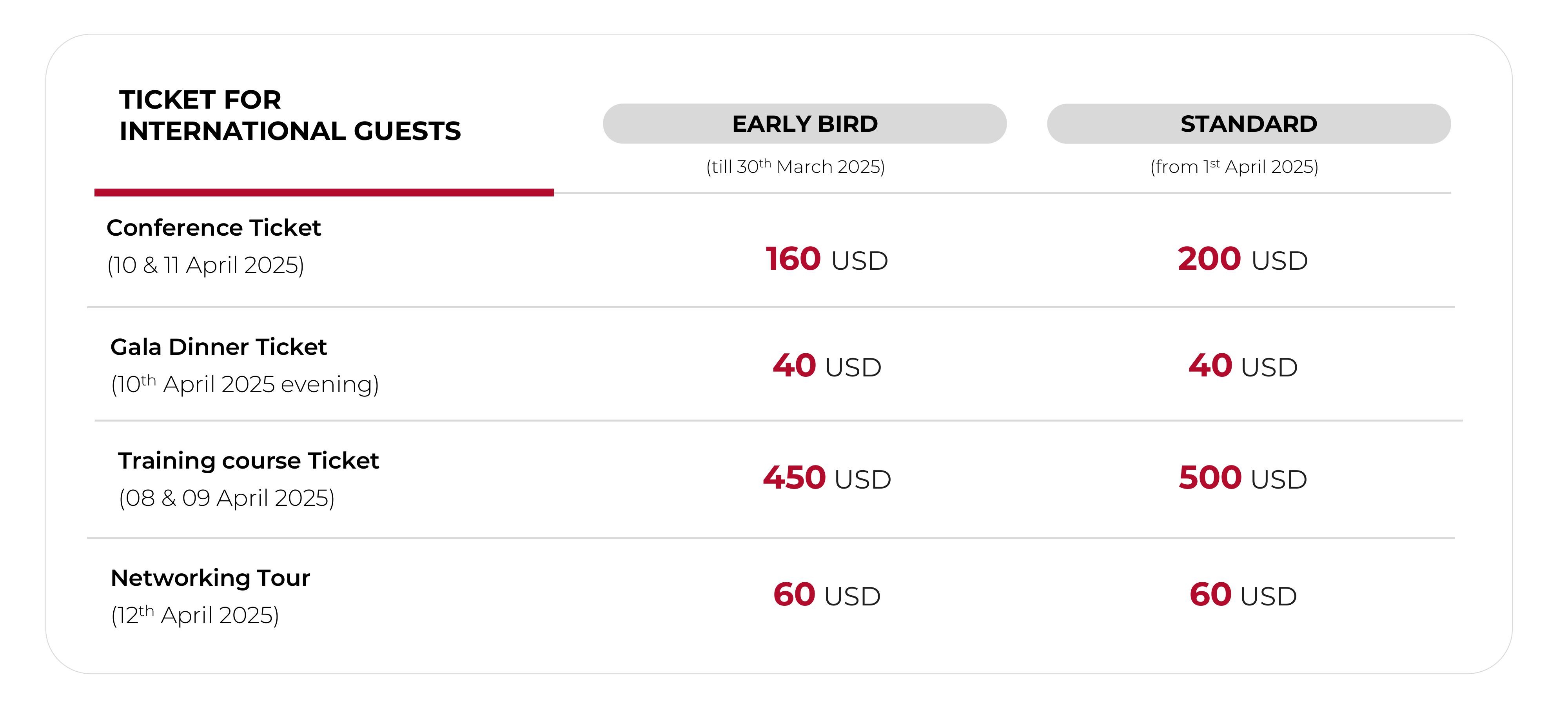Click the red underline beneath the heading
The image size is (1568, 707).
click(324, 193)
